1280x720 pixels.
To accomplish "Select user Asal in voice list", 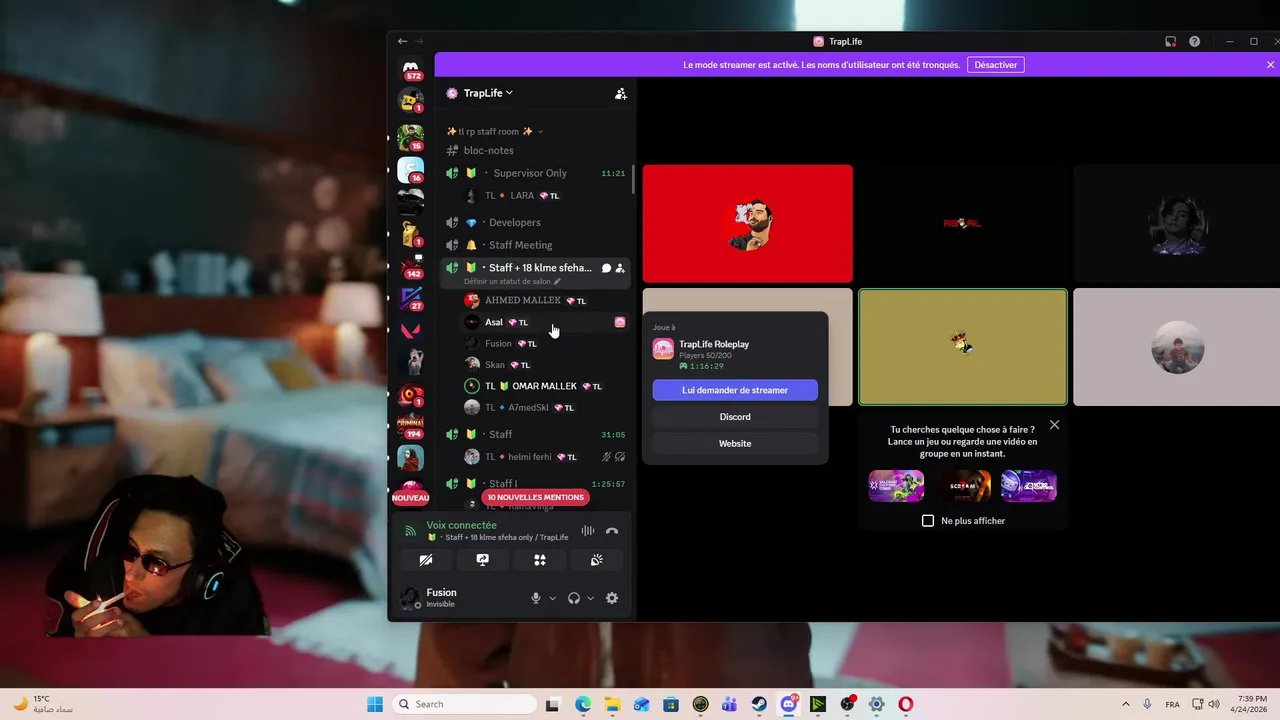I will tap(545, 322).
